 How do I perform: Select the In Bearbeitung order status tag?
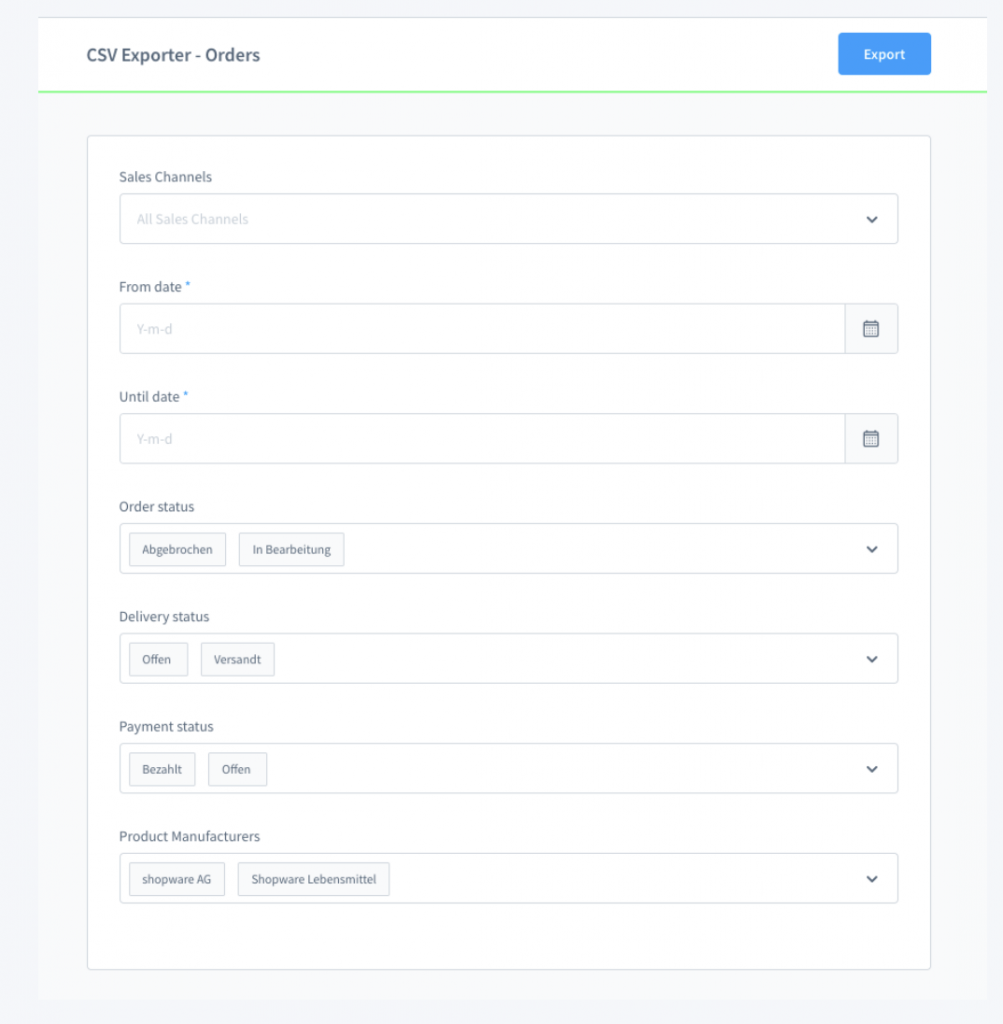[x=291, y=549]
